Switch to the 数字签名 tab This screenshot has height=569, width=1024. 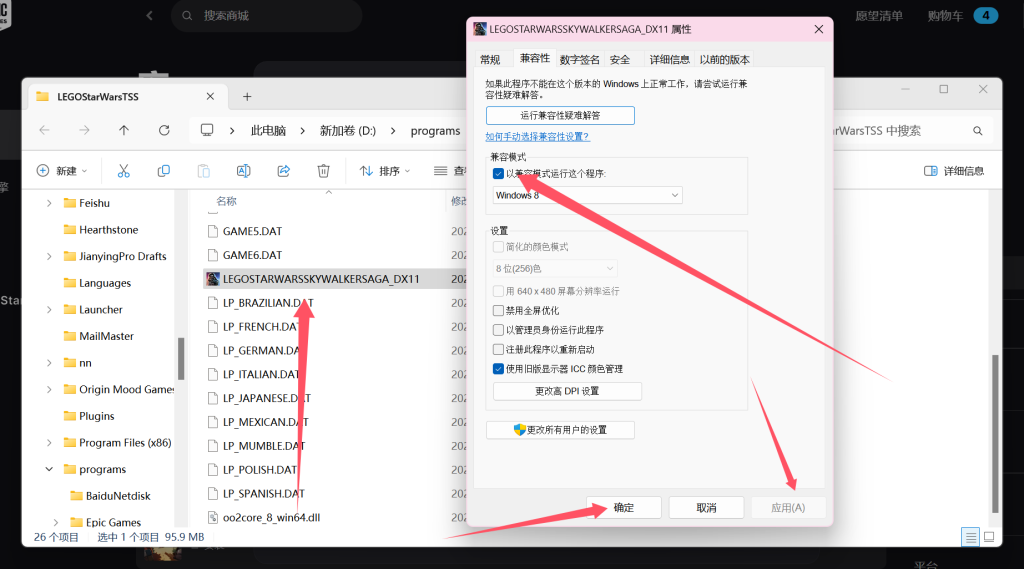click(579, 59)
